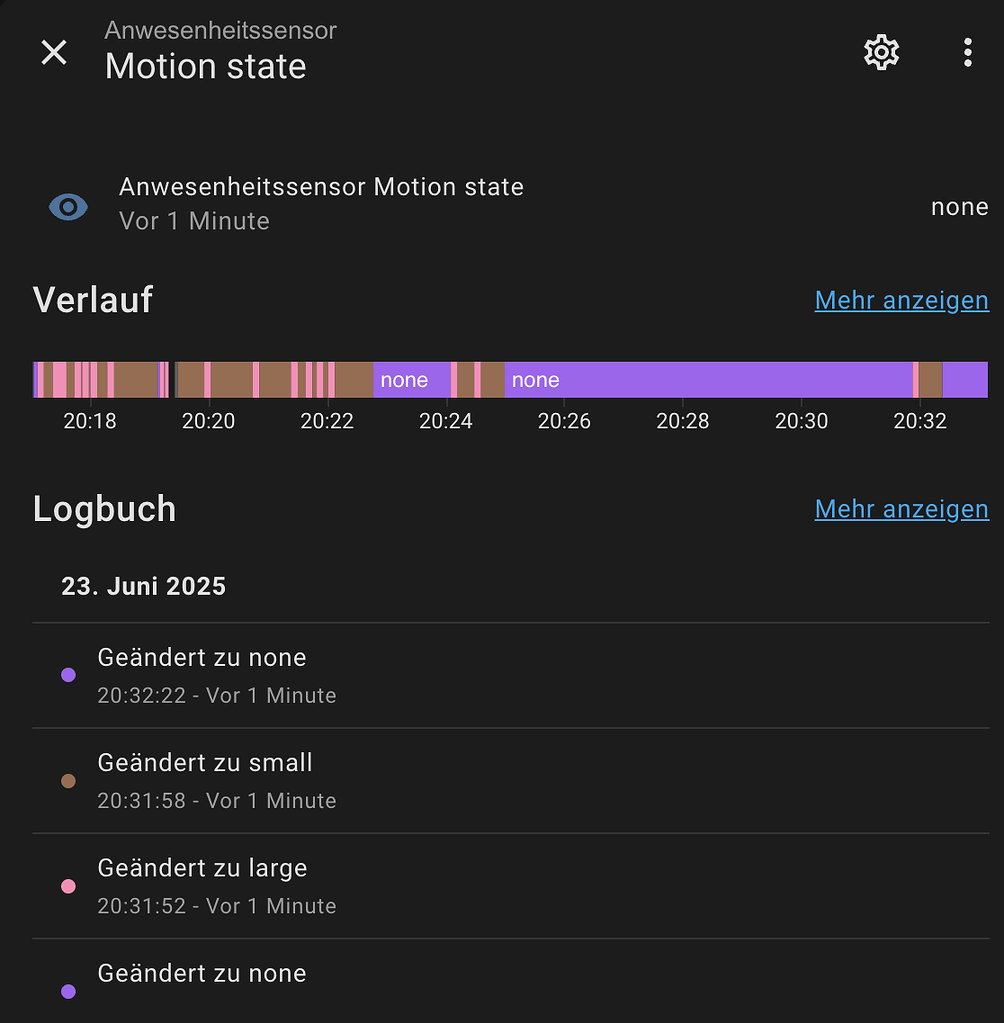This screenshot has height=1023, width=1004.
Task: Open the entity settings gear icon
Action: click(881, 52)
